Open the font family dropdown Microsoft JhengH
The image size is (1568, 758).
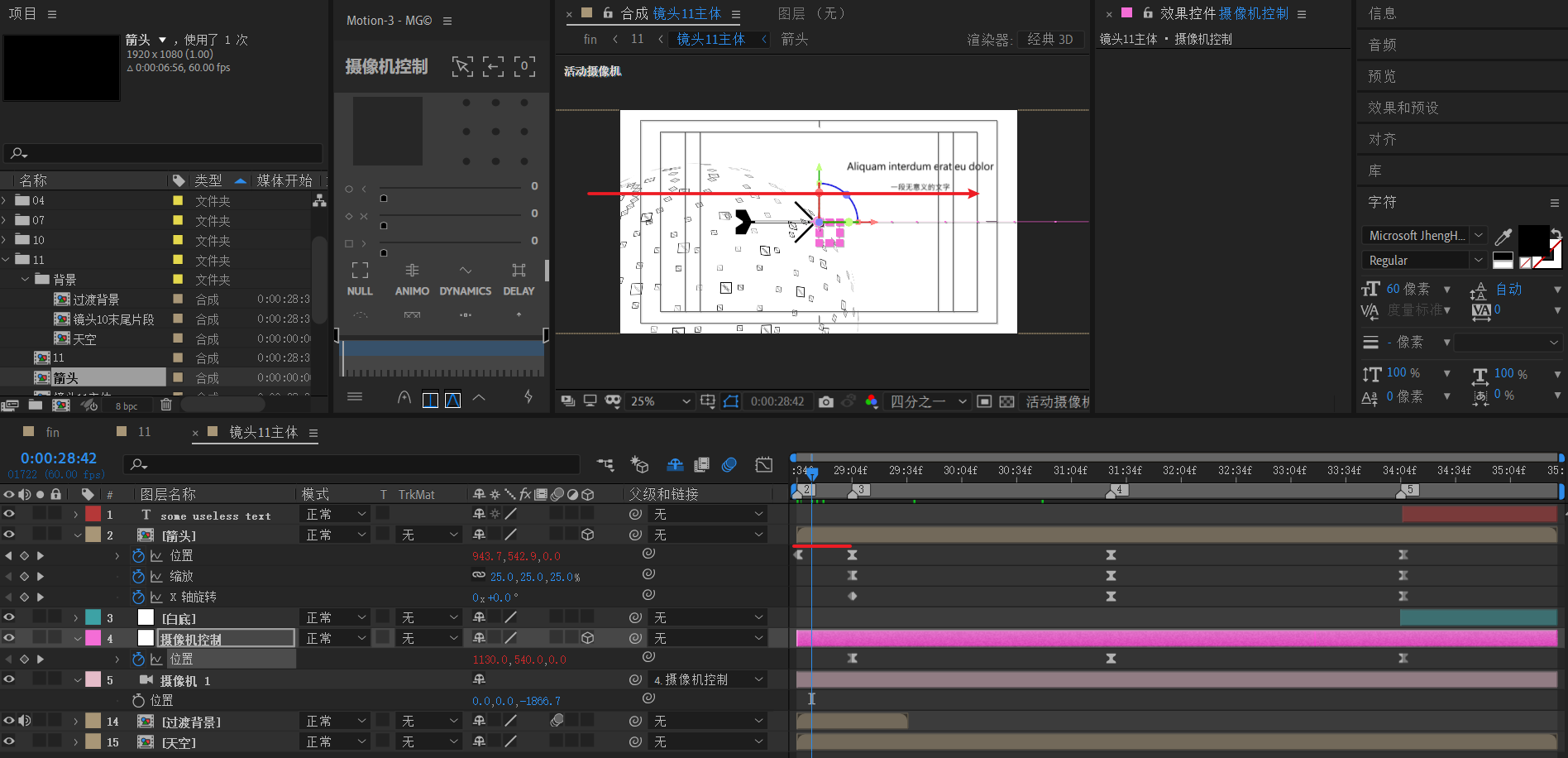(x=1423, y=236)
